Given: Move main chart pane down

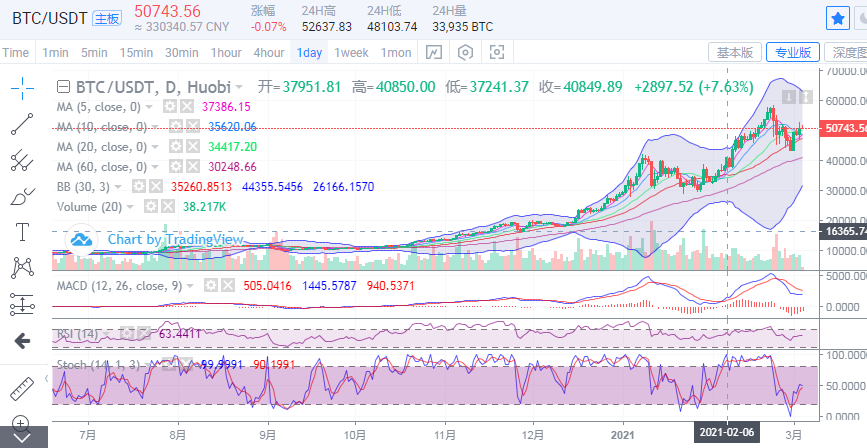Looking at the screenshot, I should click(x=789, y=97).
